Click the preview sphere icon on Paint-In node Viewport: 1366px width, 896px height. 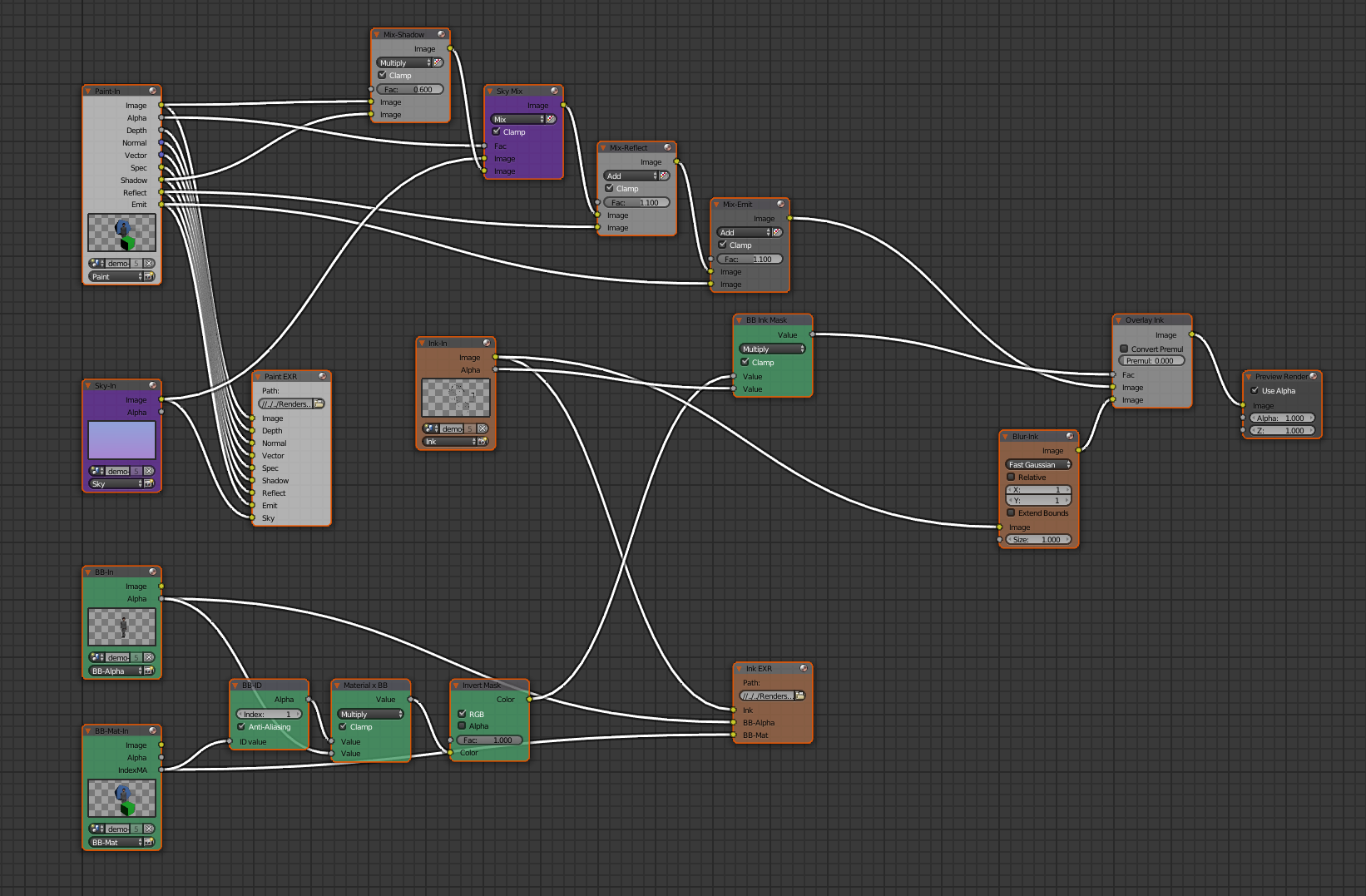(153, 91)
